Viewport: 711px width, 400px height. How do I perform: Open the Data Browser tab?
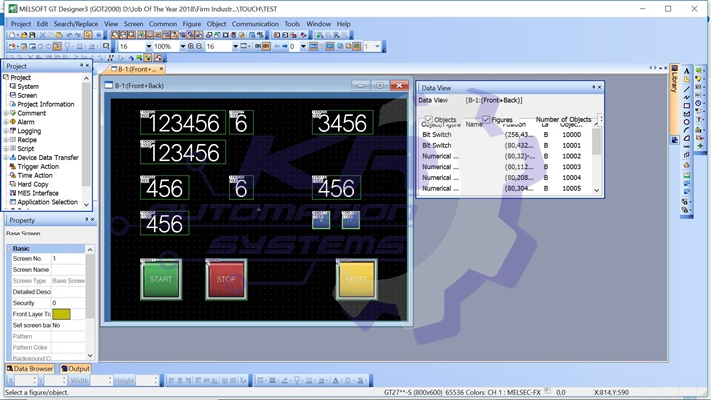29,369
